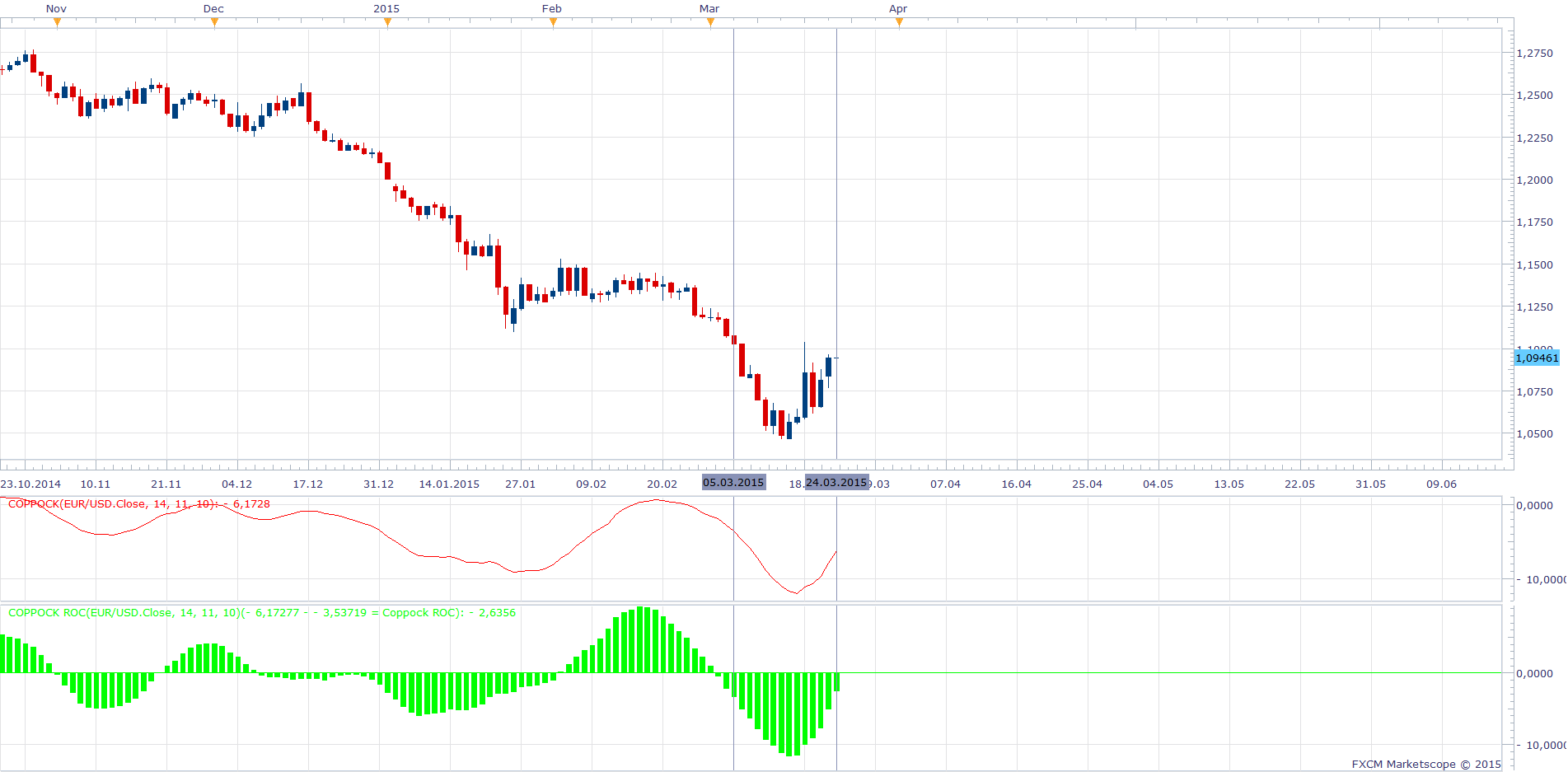Click the 16.04 date axis label
The width and height of the screenshot is (1568, 772).
[1017, 484]
